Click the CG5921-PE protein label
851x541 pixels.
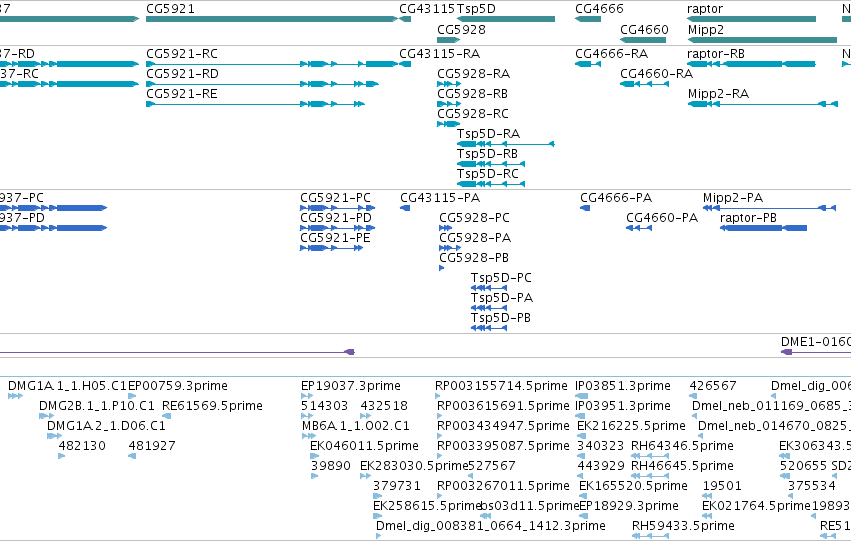coord(335,238)
